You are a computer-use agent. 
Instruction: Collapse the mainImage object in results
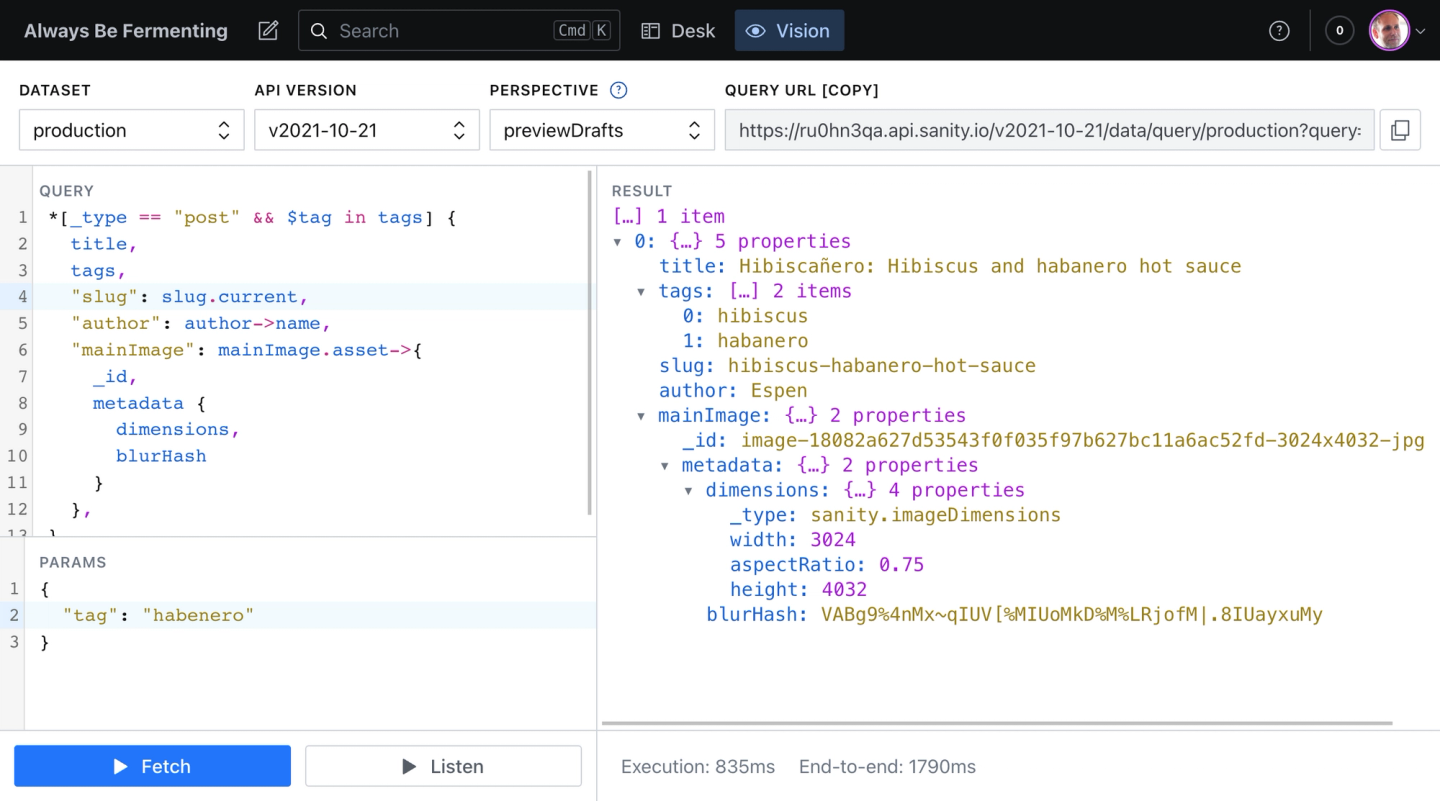[641, 415]
